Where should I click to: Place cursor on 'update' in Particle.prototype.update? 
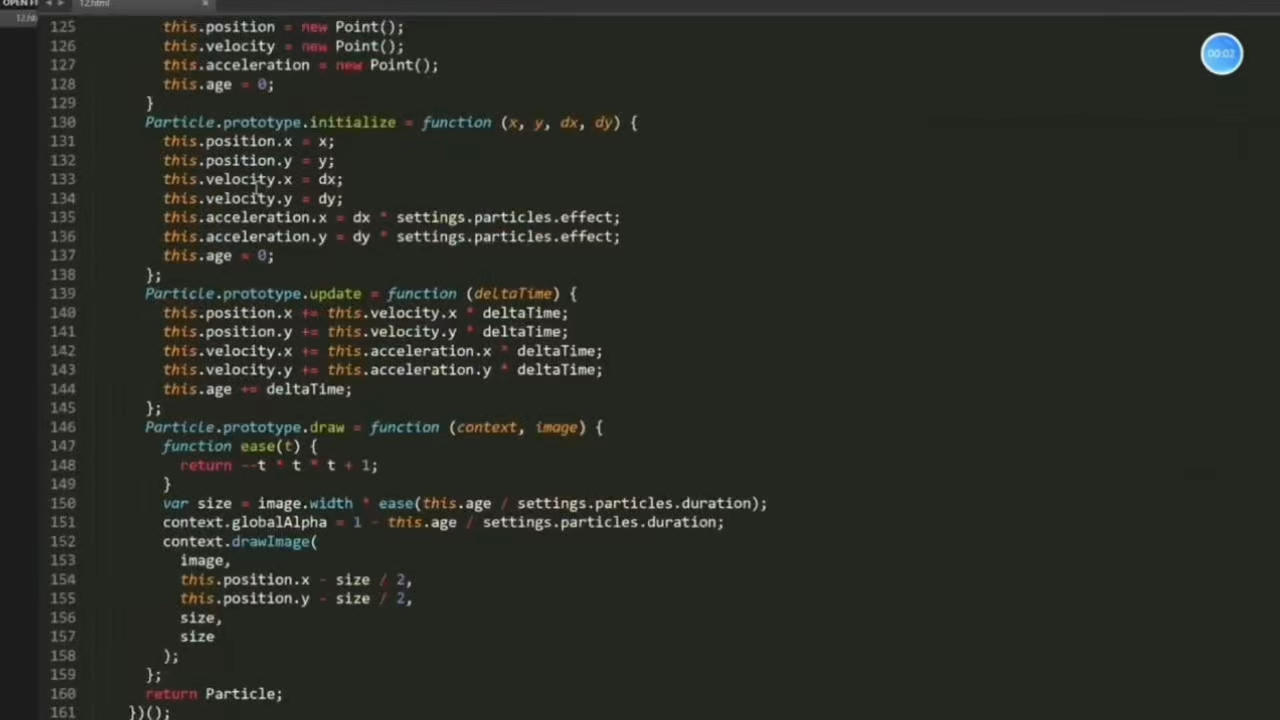[334, 293]
